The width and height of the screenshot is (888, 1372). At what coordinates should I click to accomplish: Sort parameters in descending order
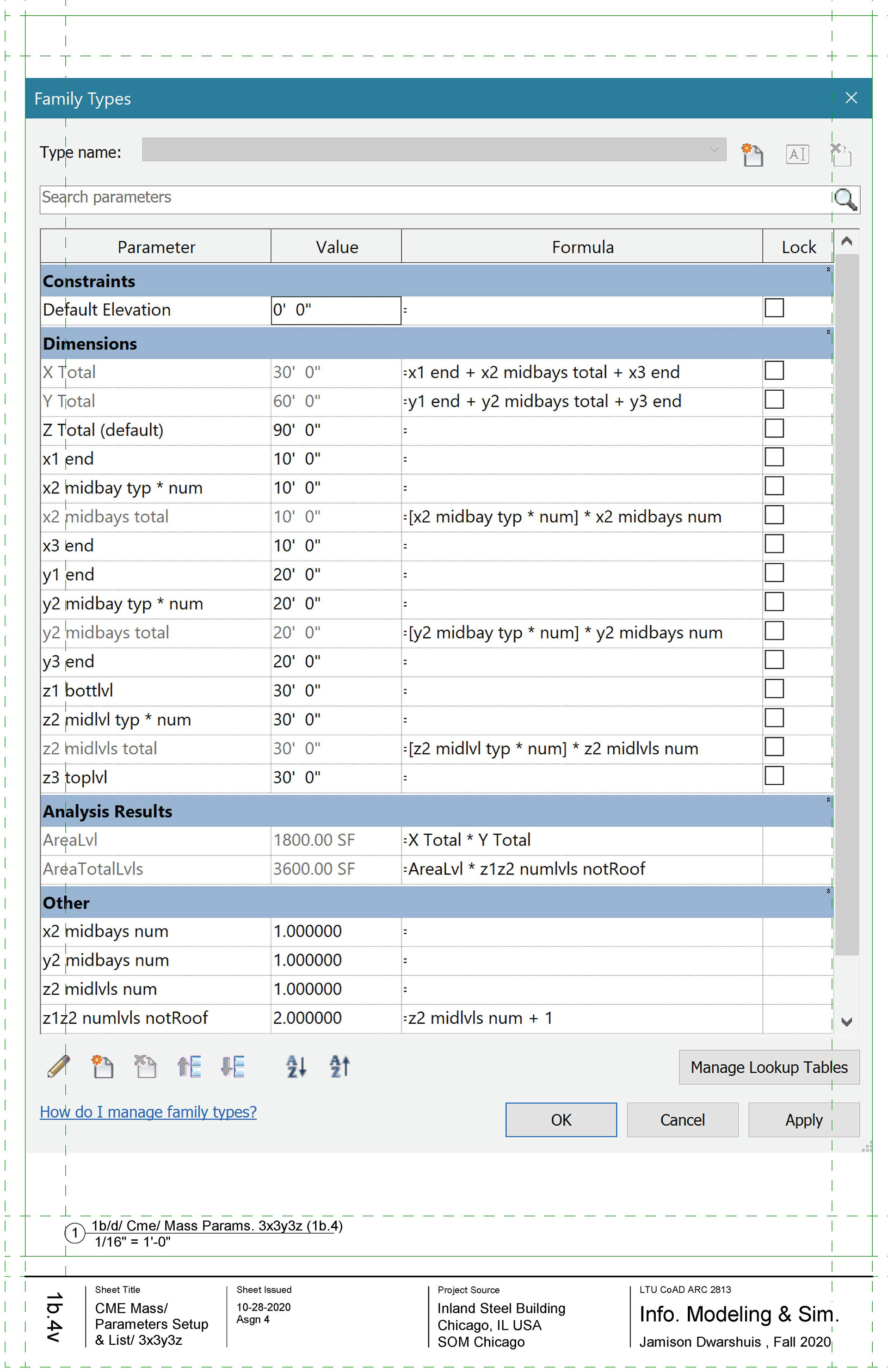339,1066
